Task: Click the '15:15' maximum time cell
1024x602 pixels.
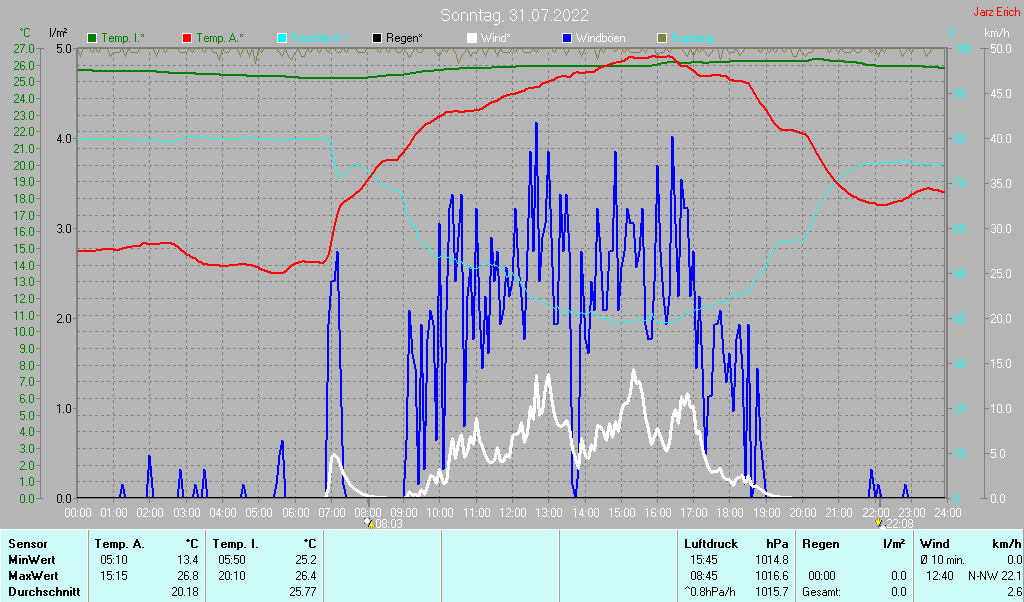Action: coord(114,577)
